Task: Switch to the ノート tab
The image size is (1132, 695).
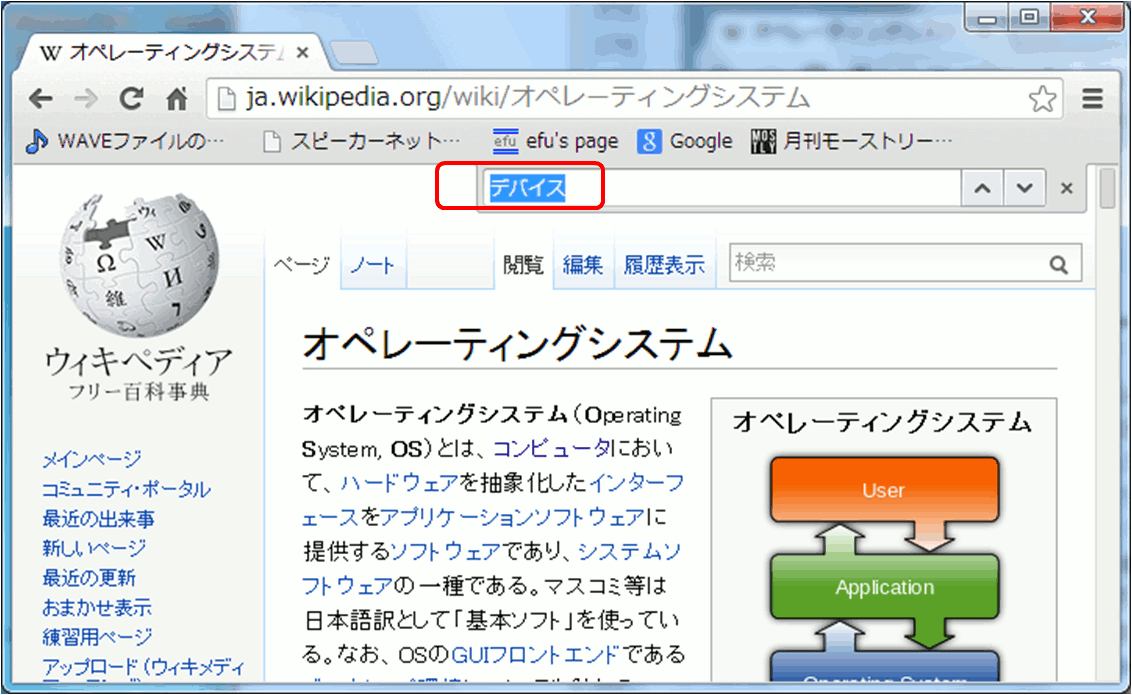Action: tap(372, 265)
